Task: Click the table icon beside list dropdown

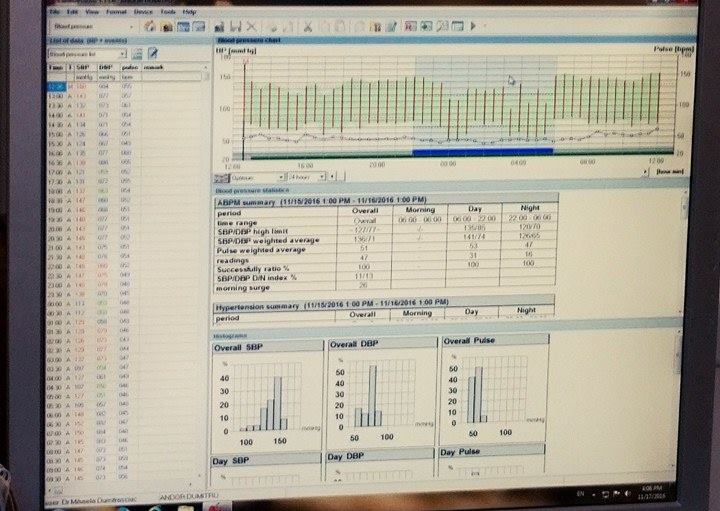Action: [137, 53]
